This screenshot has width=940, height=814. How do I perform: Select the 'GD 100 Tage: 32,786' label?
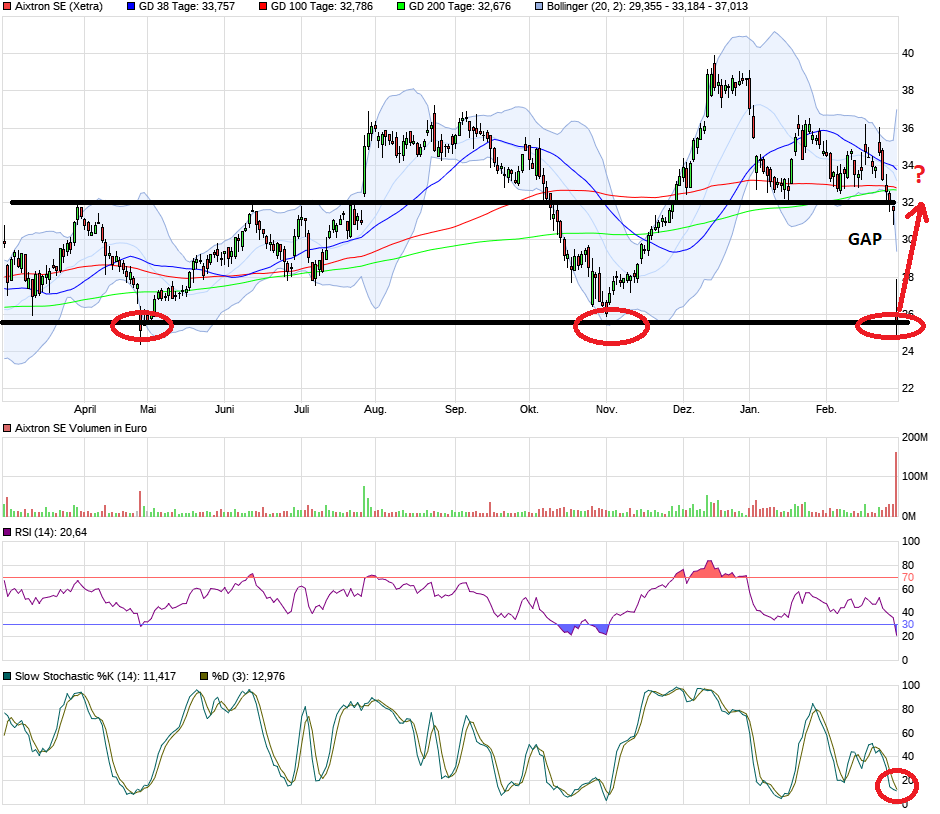coord(322,7)
